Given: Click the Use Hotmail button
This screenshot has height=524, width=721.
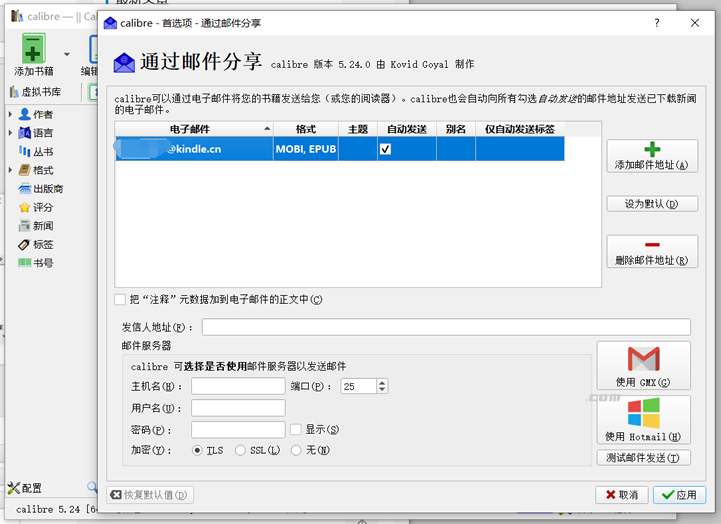Looking at the screenshot, I should (644, 420).
